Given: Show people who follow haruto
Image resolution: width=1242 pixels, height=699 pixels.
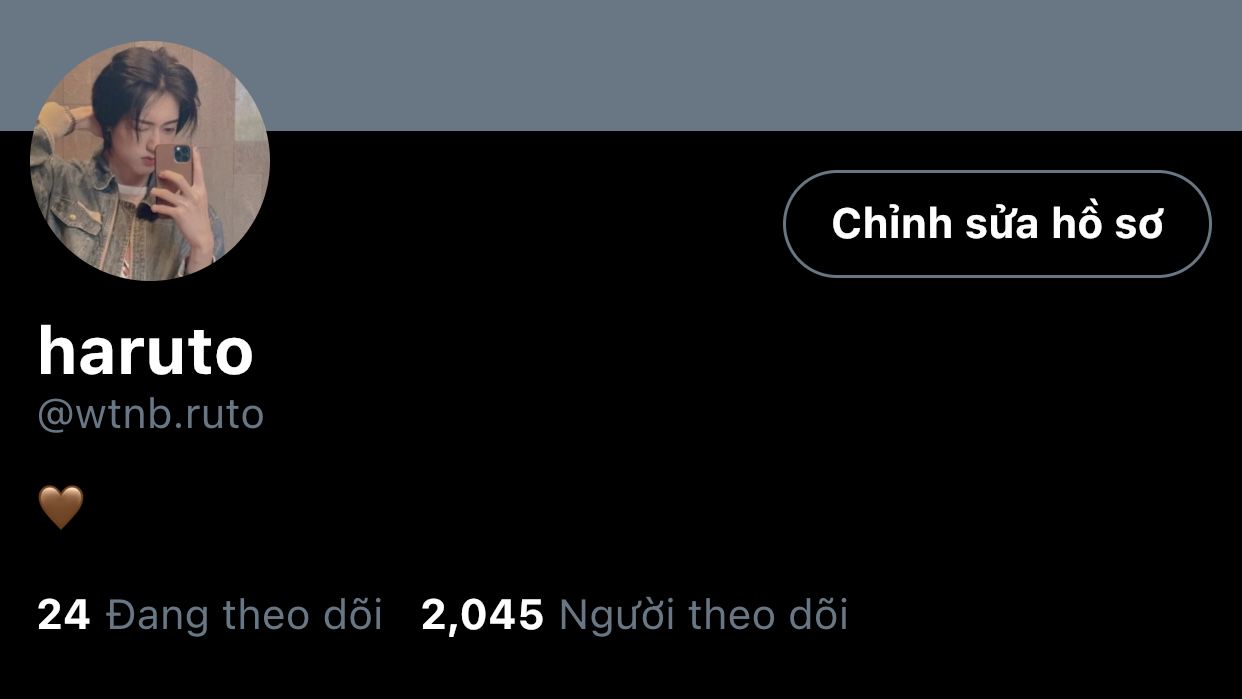Looking at the screenshot, I should click(635, 614).
